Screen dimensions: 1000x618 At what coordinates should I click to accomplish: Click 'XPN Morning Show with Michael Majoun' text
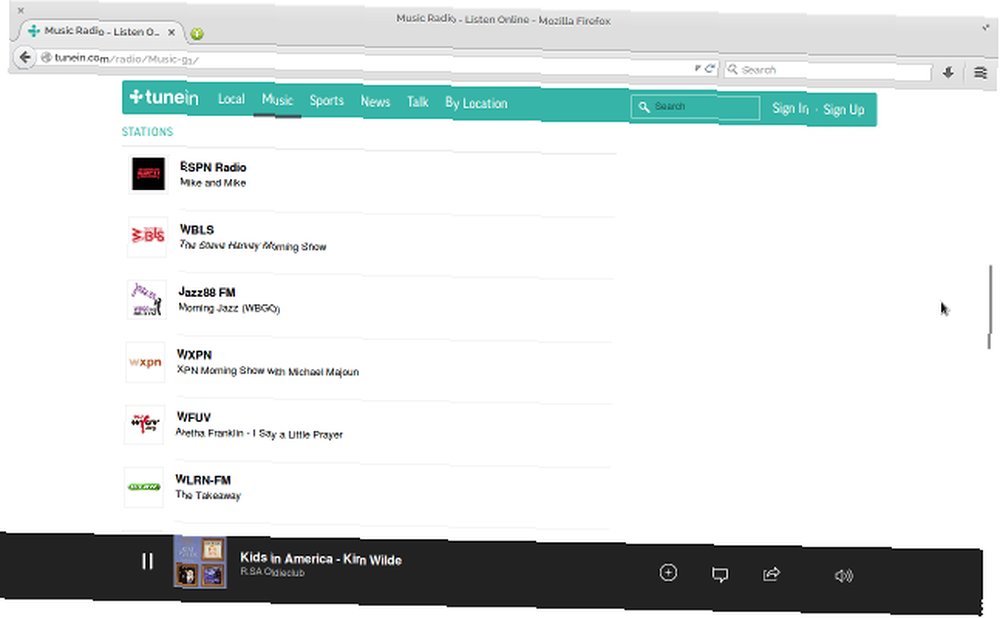(x=268, y=371)
